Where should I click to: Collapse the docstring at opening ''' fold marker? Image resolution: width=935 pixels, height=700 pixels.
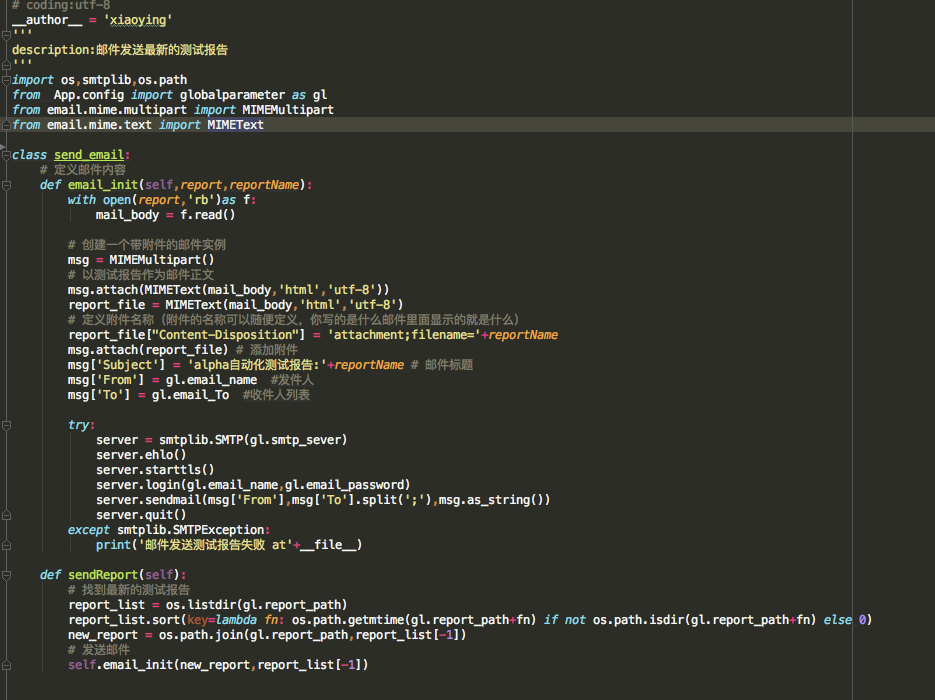coord(6,35)
